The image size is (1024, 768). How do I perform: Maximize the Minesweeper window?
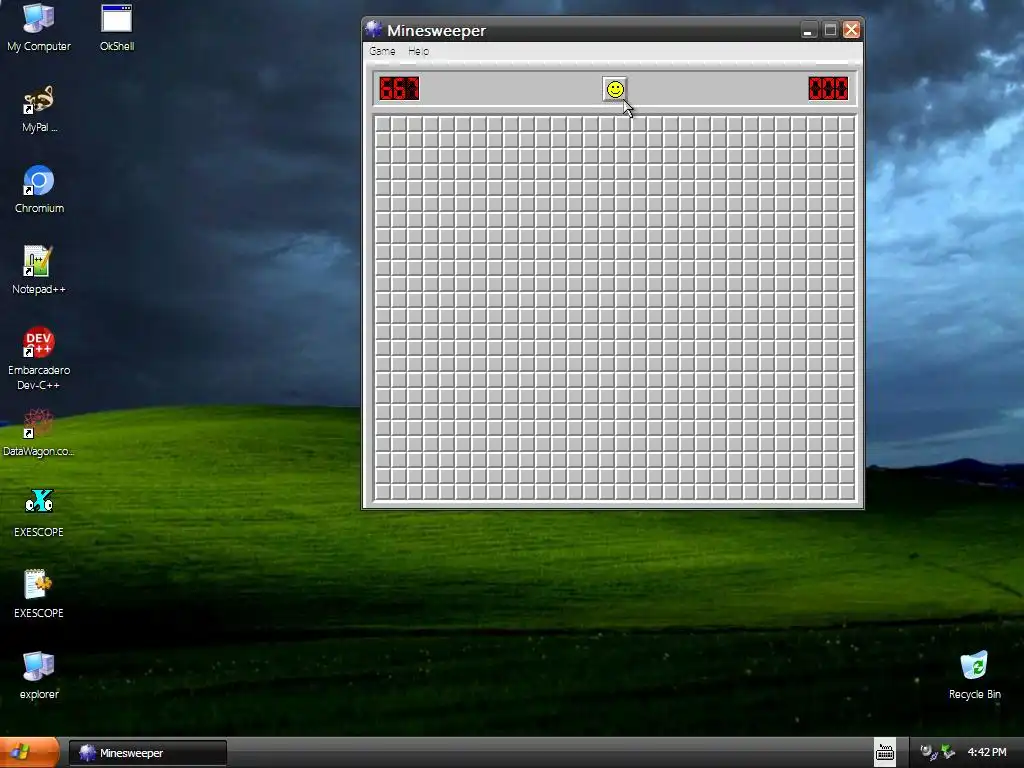pos(830,30)
